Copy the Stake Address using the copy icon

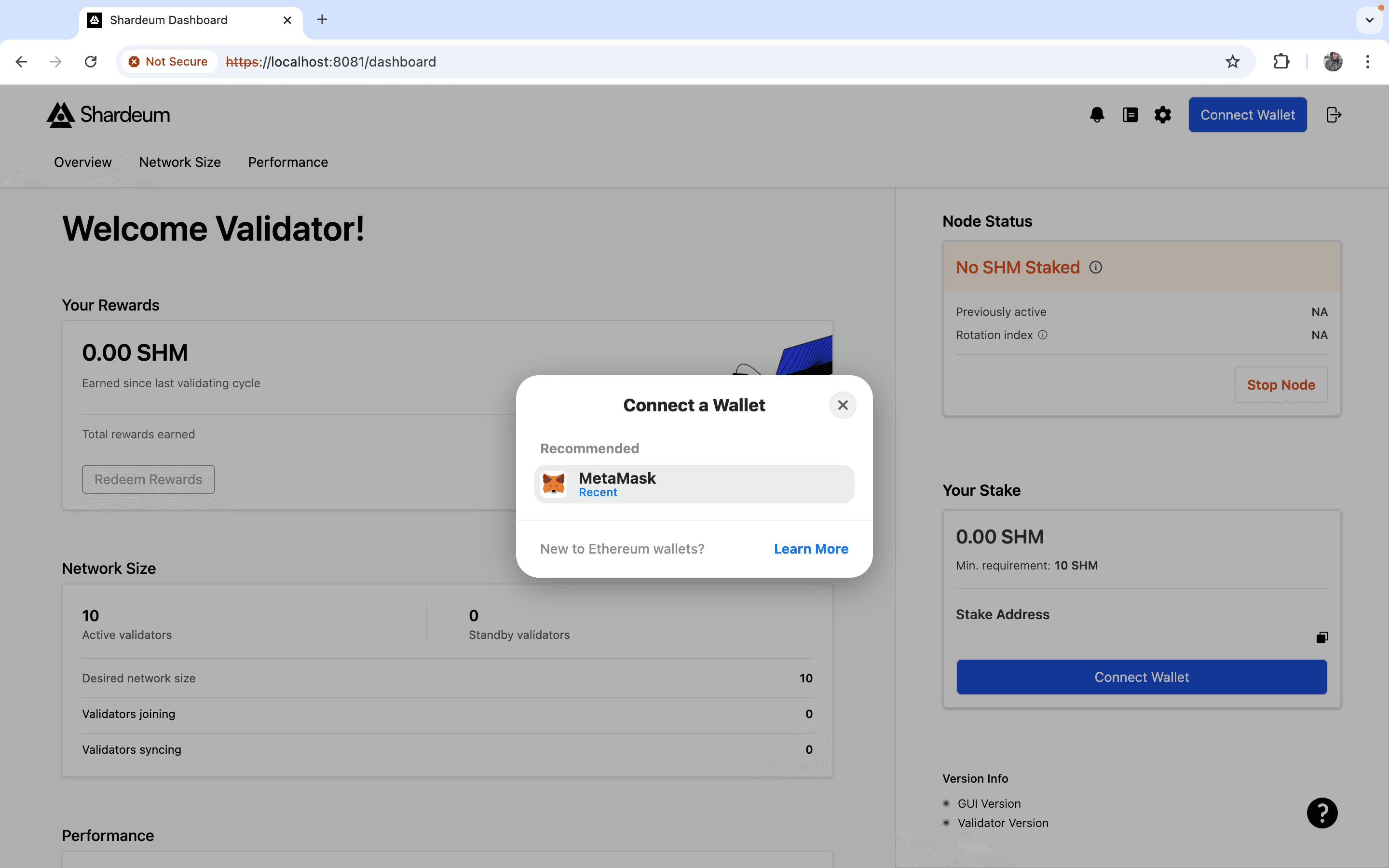[x=1322, y=637]
